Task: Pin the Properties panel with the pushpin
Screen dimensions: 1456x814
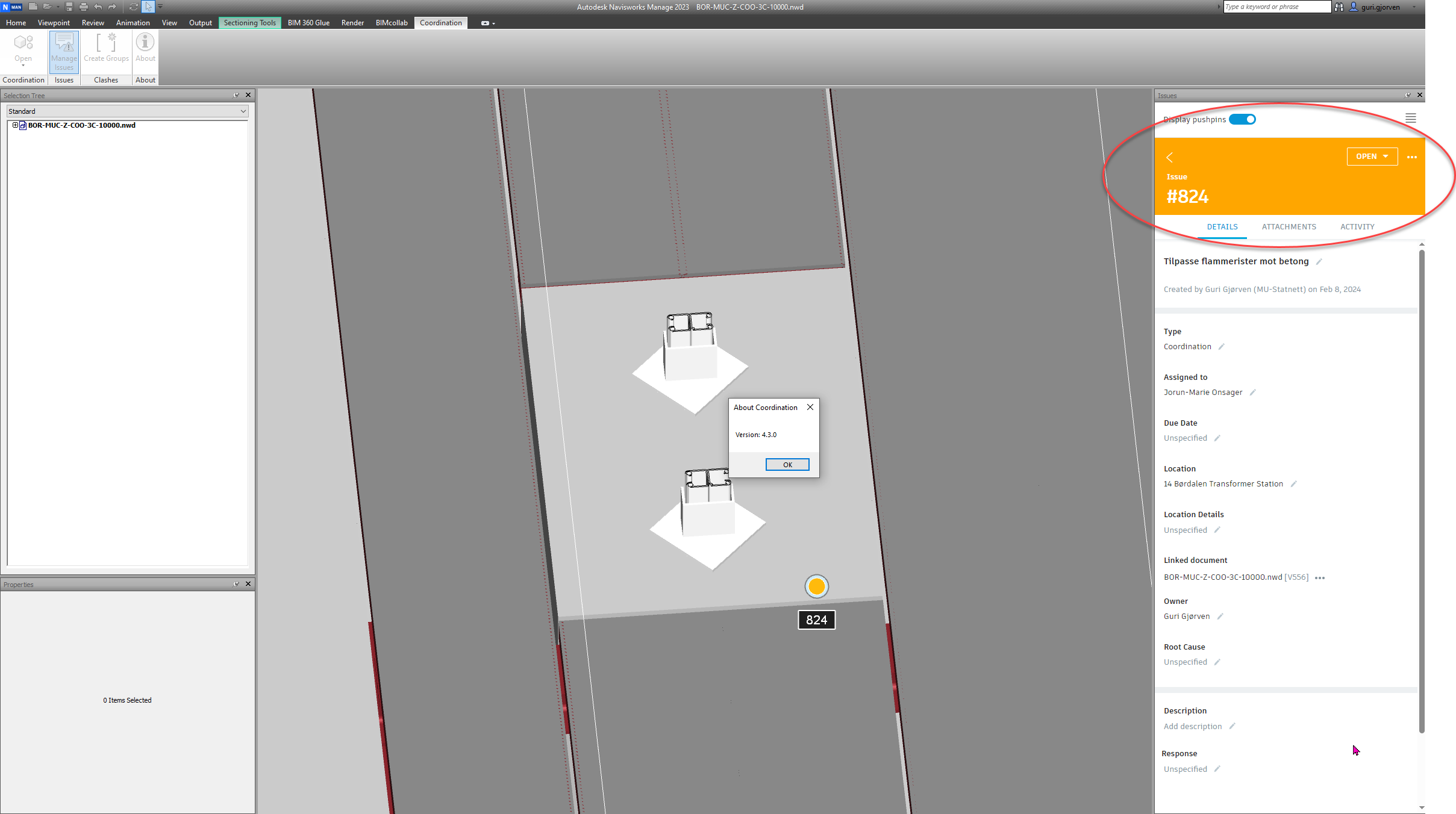Action: click(236, 584)
